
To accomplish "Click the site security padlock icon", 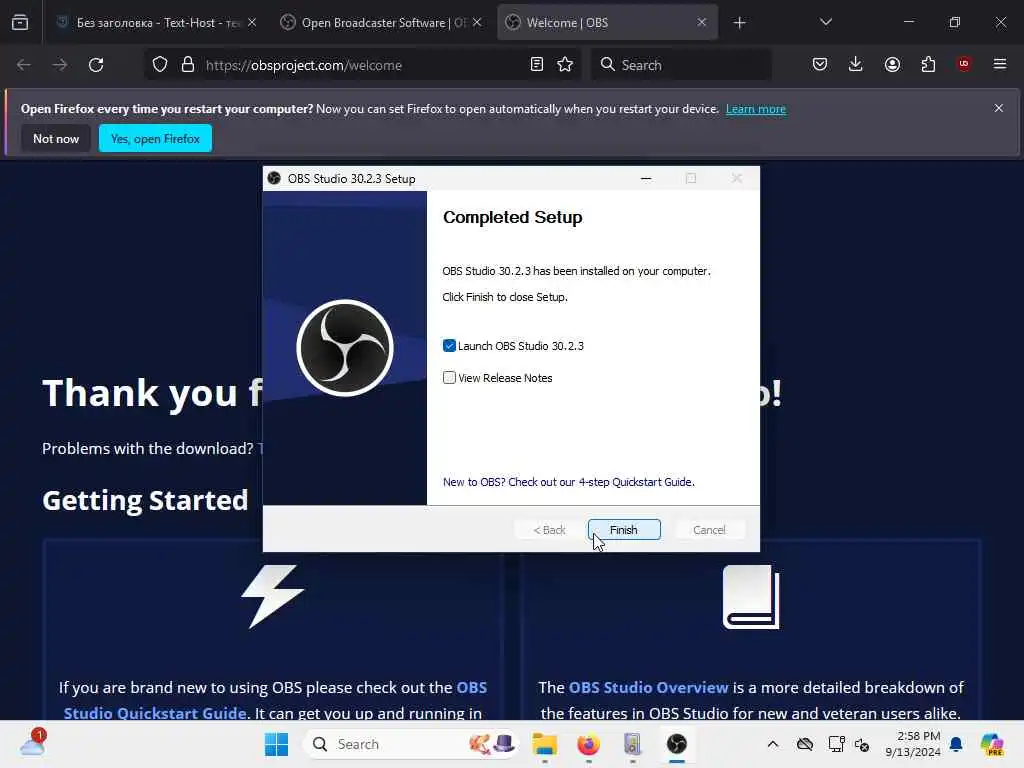I will tap(188, 65).
